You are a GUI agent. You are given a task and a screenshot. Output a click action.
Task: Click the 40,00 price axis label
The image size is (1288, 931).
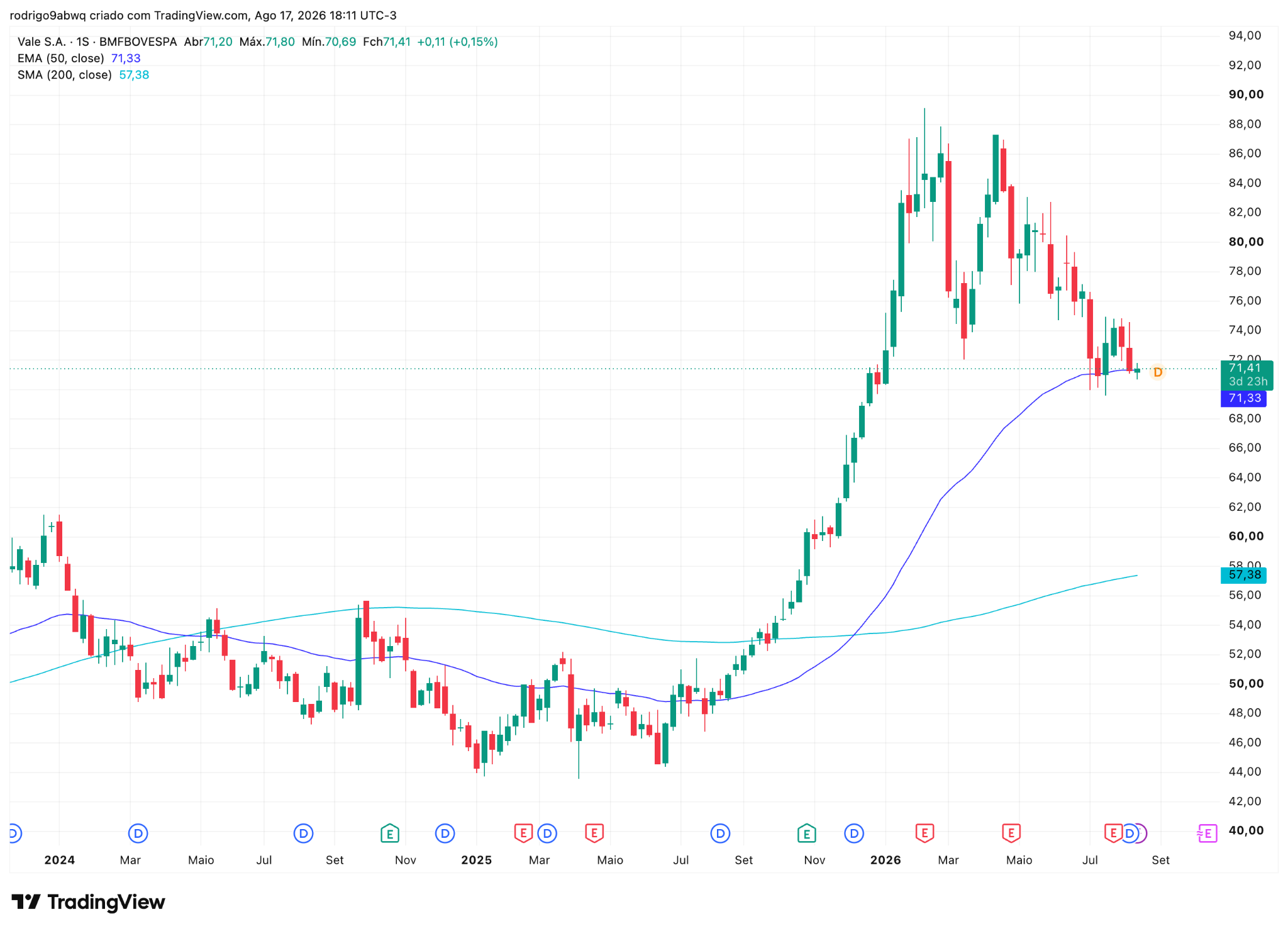(x=1246, y=830)
